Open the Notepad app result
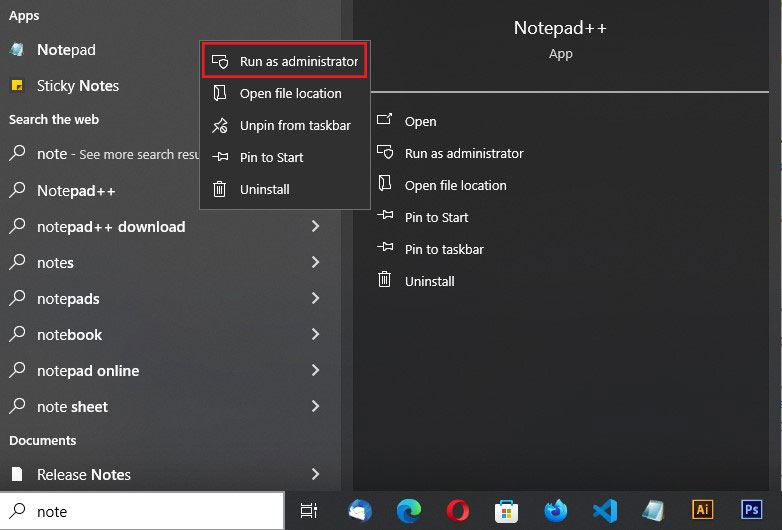 pos(100,50)
